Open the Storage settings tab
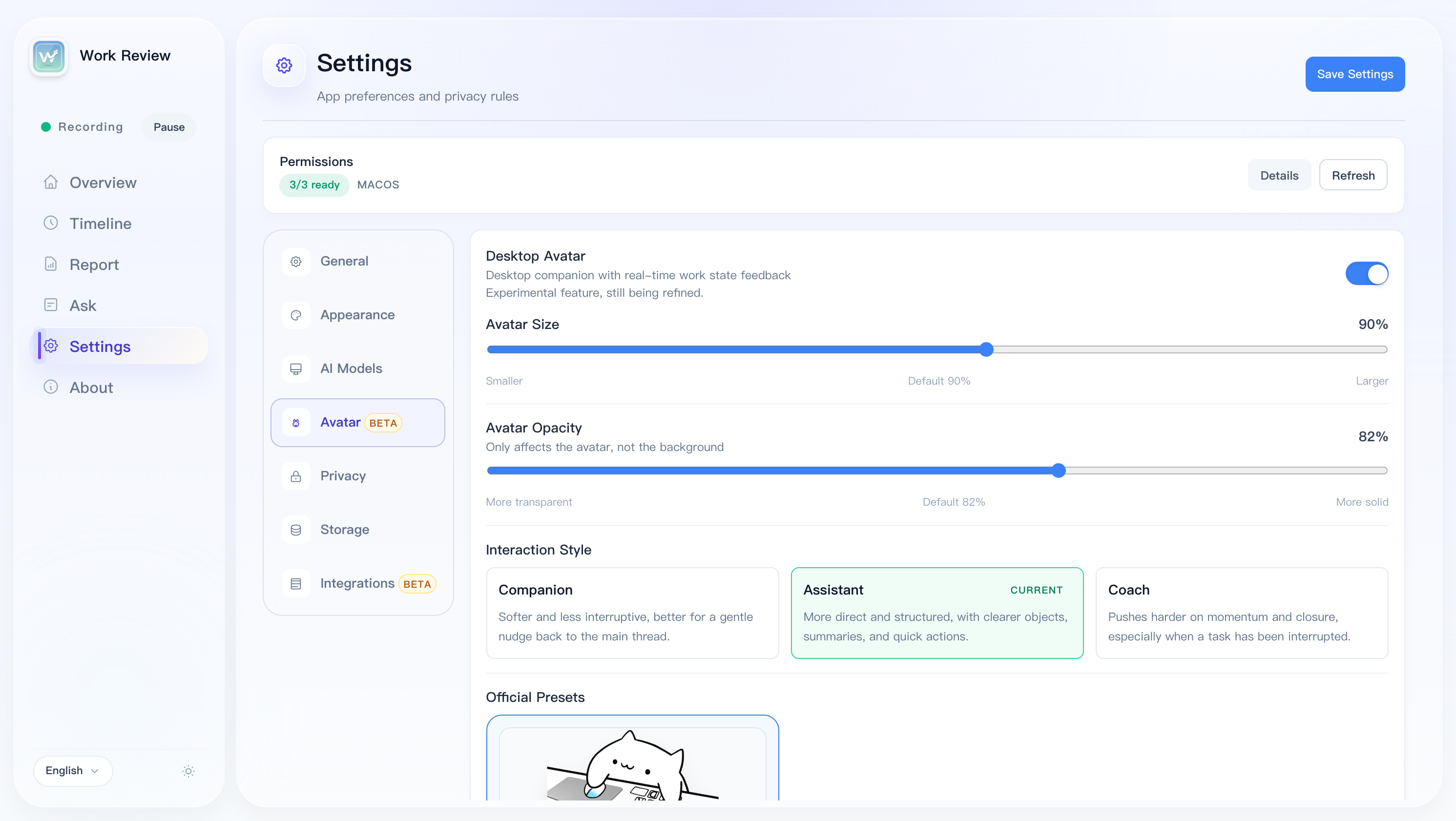 (x=358, y=530)
